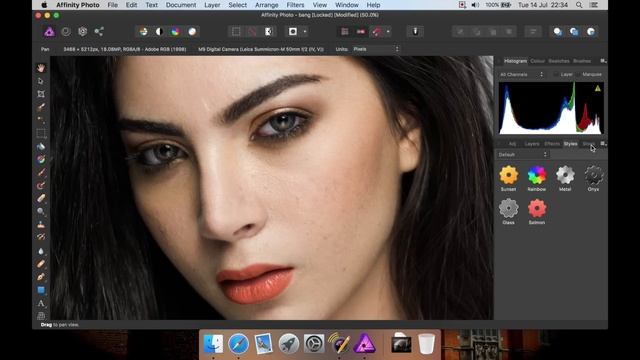
Task: Switch to the Colour tab
Action: (537, 61)
